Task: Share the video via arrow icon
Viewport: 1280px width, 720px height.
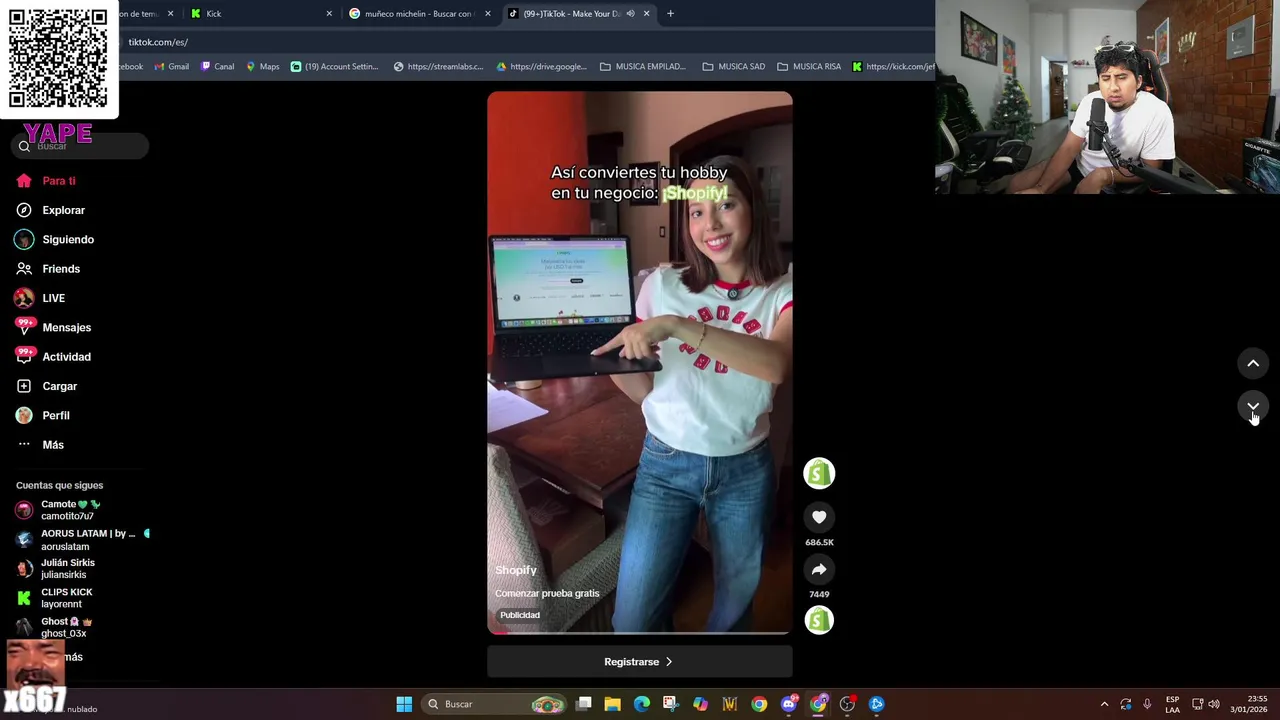Action: click(819, 569)
